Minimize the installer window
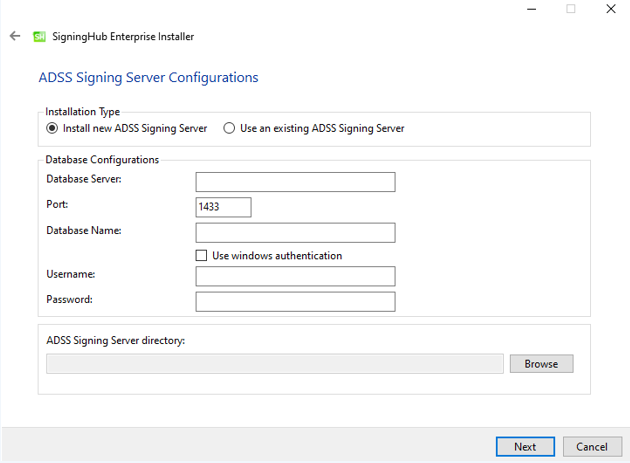630x463 pixels. click(531, 9)
